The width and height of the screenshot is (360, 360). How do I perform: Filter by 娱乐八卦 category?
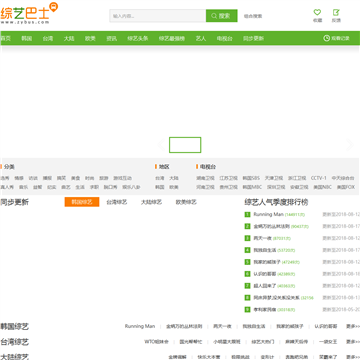click(131, 187)
